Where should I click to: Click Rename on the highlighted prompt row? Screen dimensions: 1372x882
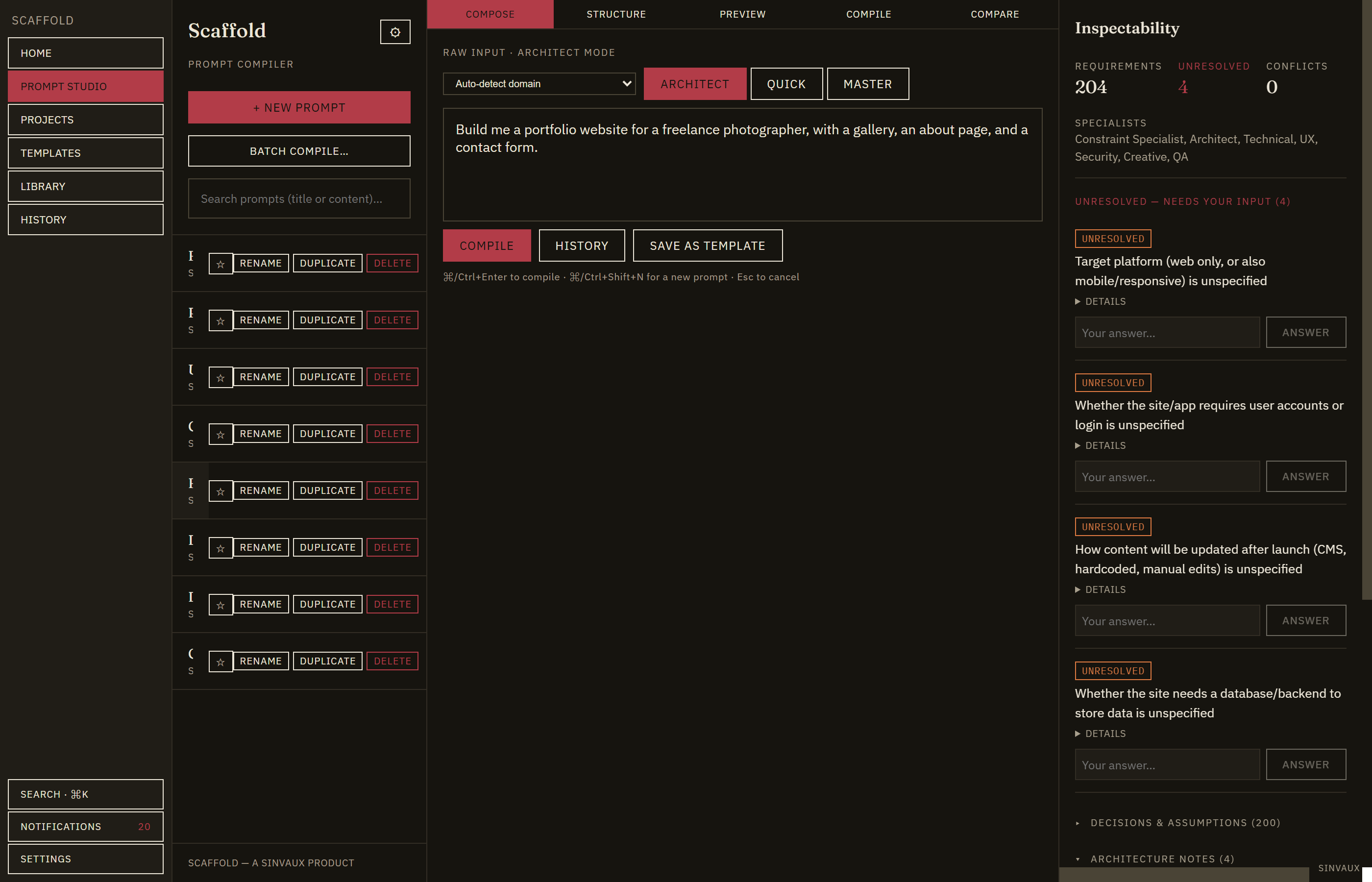(x=261, y=491)
